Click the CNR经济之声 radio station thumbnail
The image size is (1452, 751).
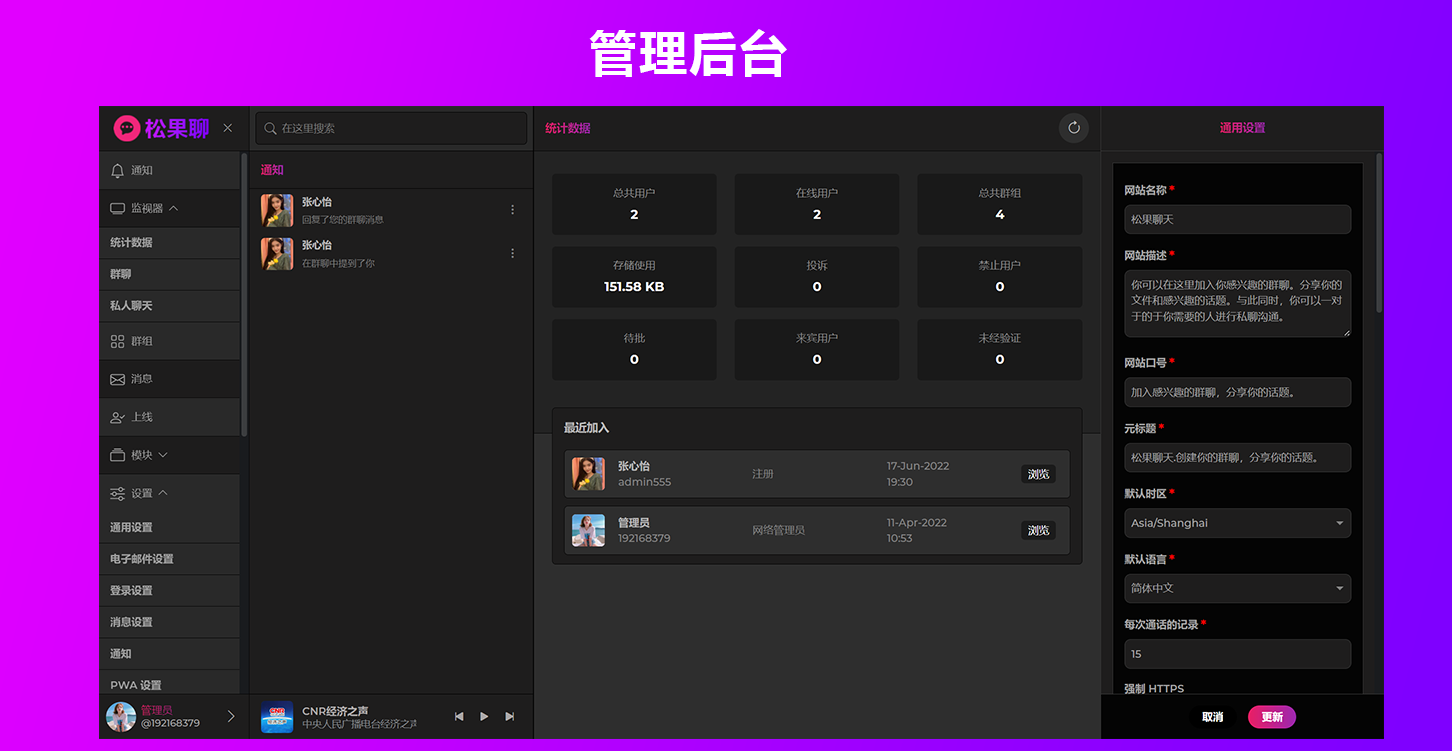point(277,717)
